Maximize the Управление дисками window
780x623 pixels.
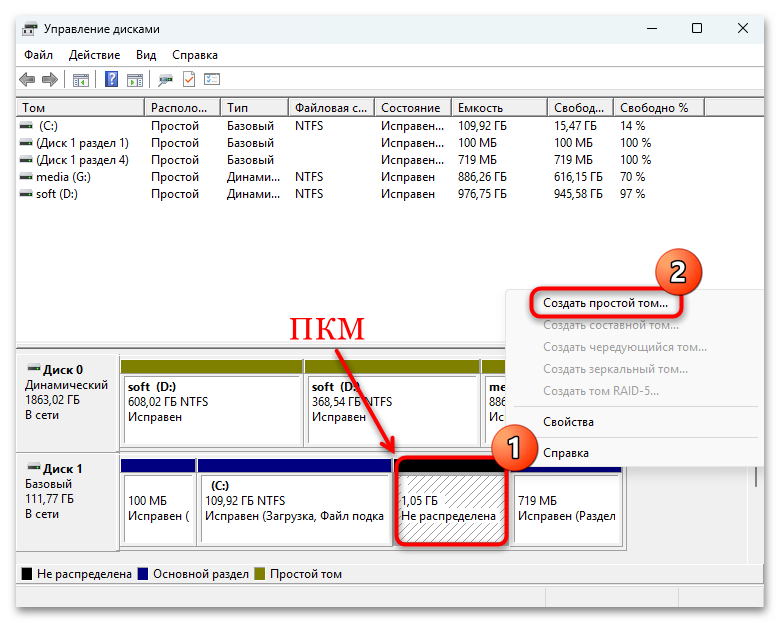[697, 28]
